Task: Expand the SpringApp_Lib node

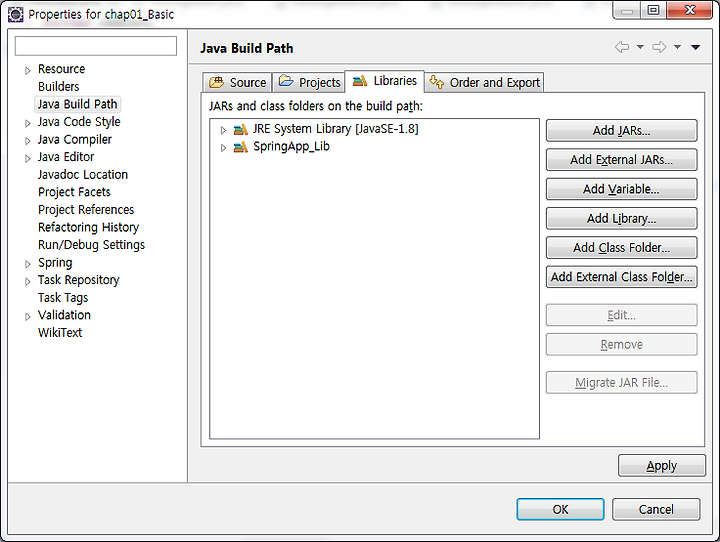Action: click(x=223, y=147)
